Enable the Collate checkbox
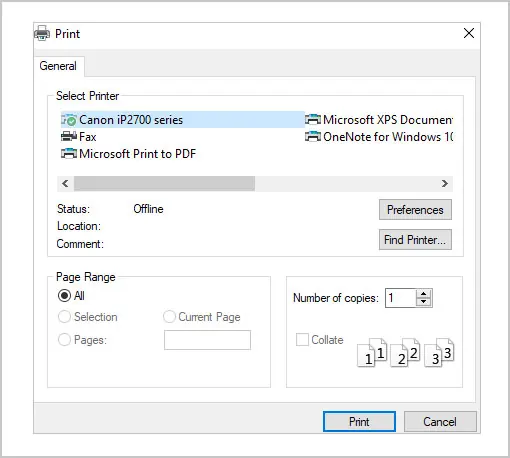 tap(302, 340)
